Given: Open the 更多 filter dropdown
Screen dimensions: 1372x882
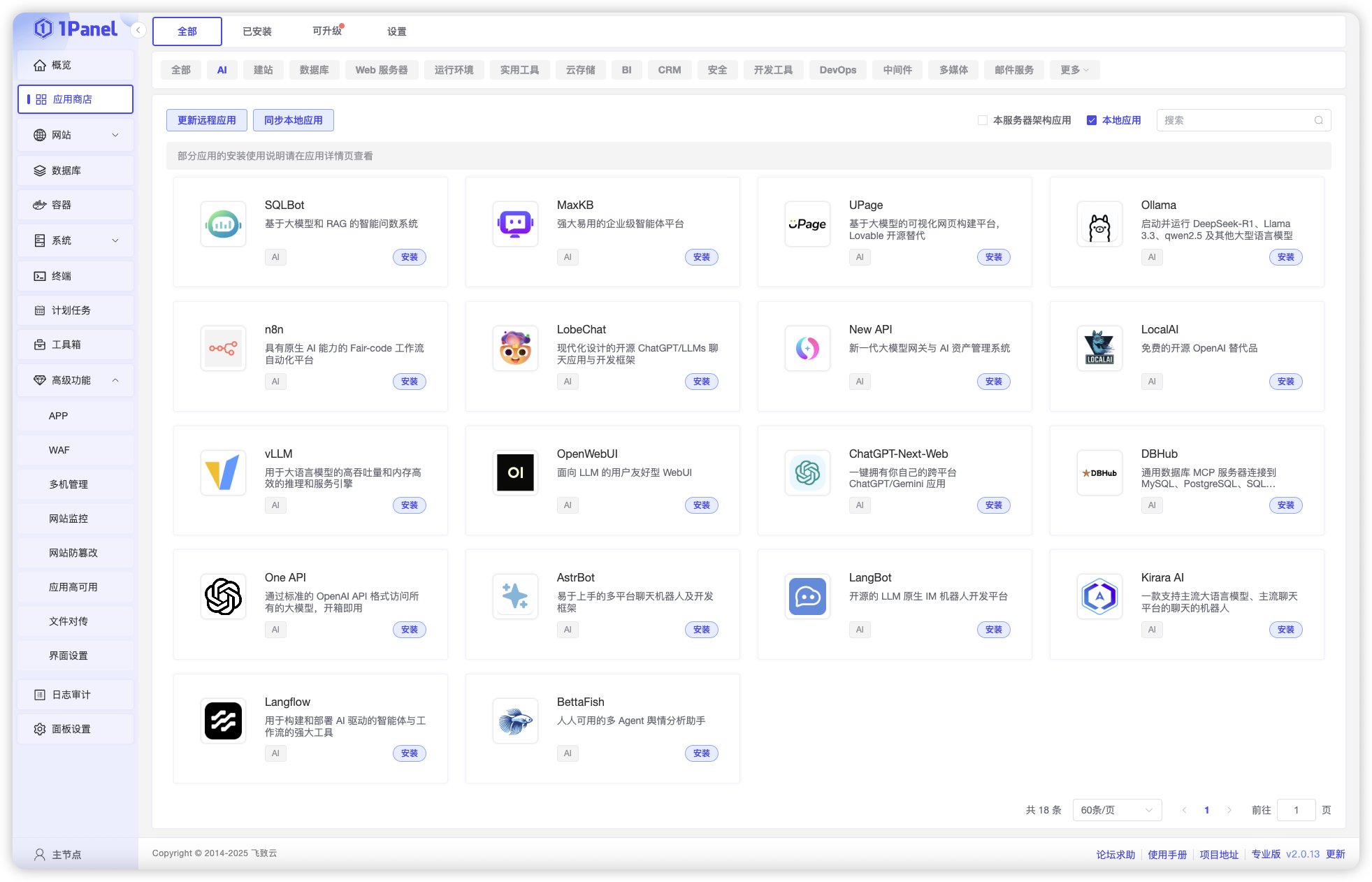Looking at the screenshot, I should pos(1074,70).
